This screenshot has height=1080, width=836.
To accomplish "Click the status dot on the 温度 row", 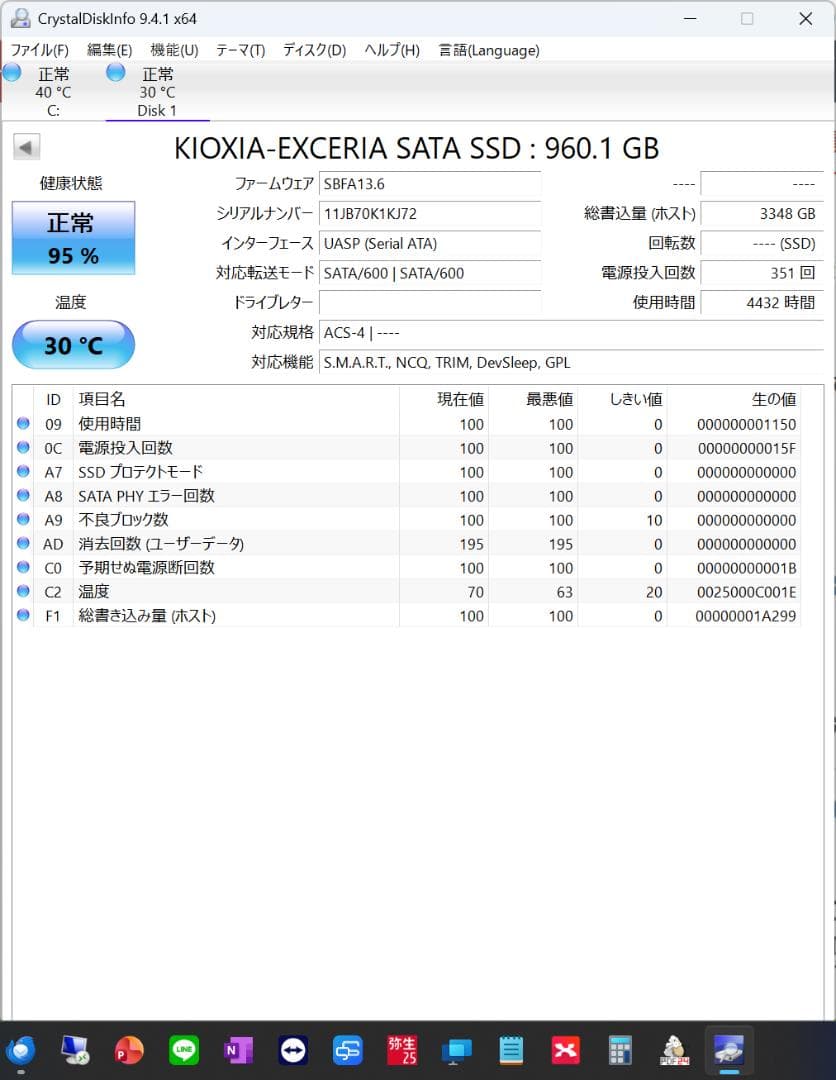I will (x=22, y=591).
